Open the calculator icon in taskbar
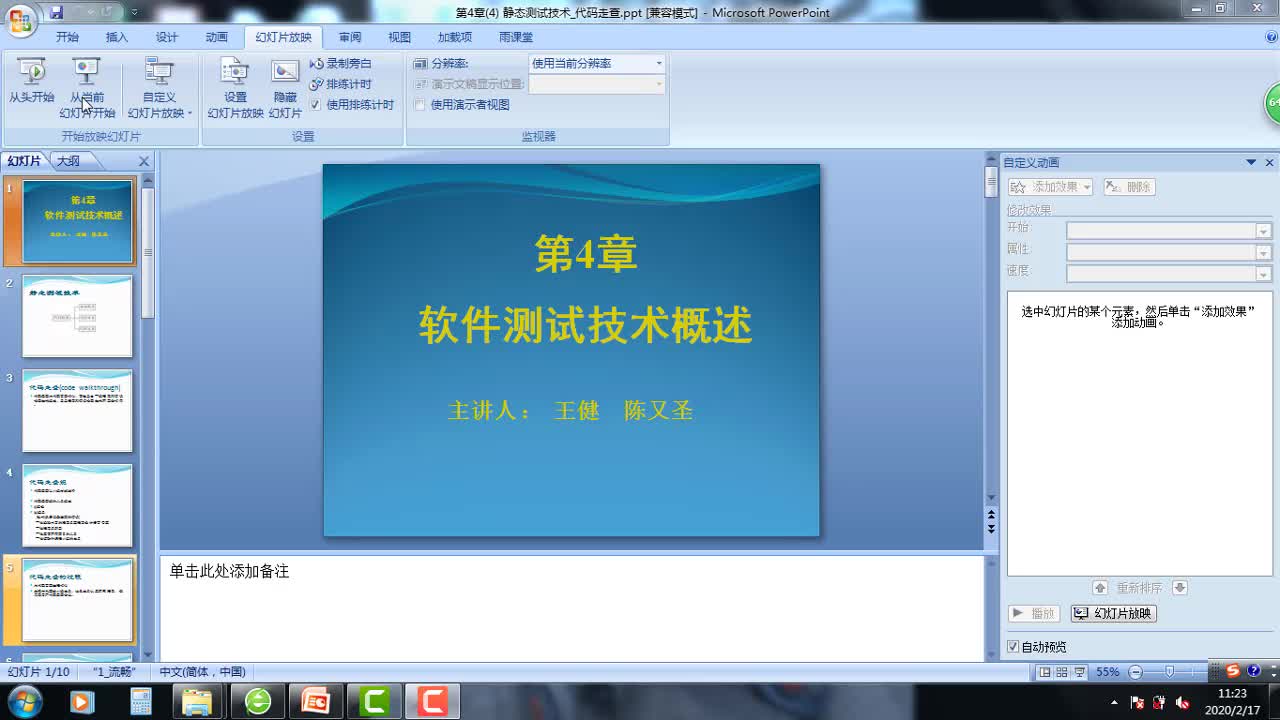1280x720 pixels. (x=141, y=701)
